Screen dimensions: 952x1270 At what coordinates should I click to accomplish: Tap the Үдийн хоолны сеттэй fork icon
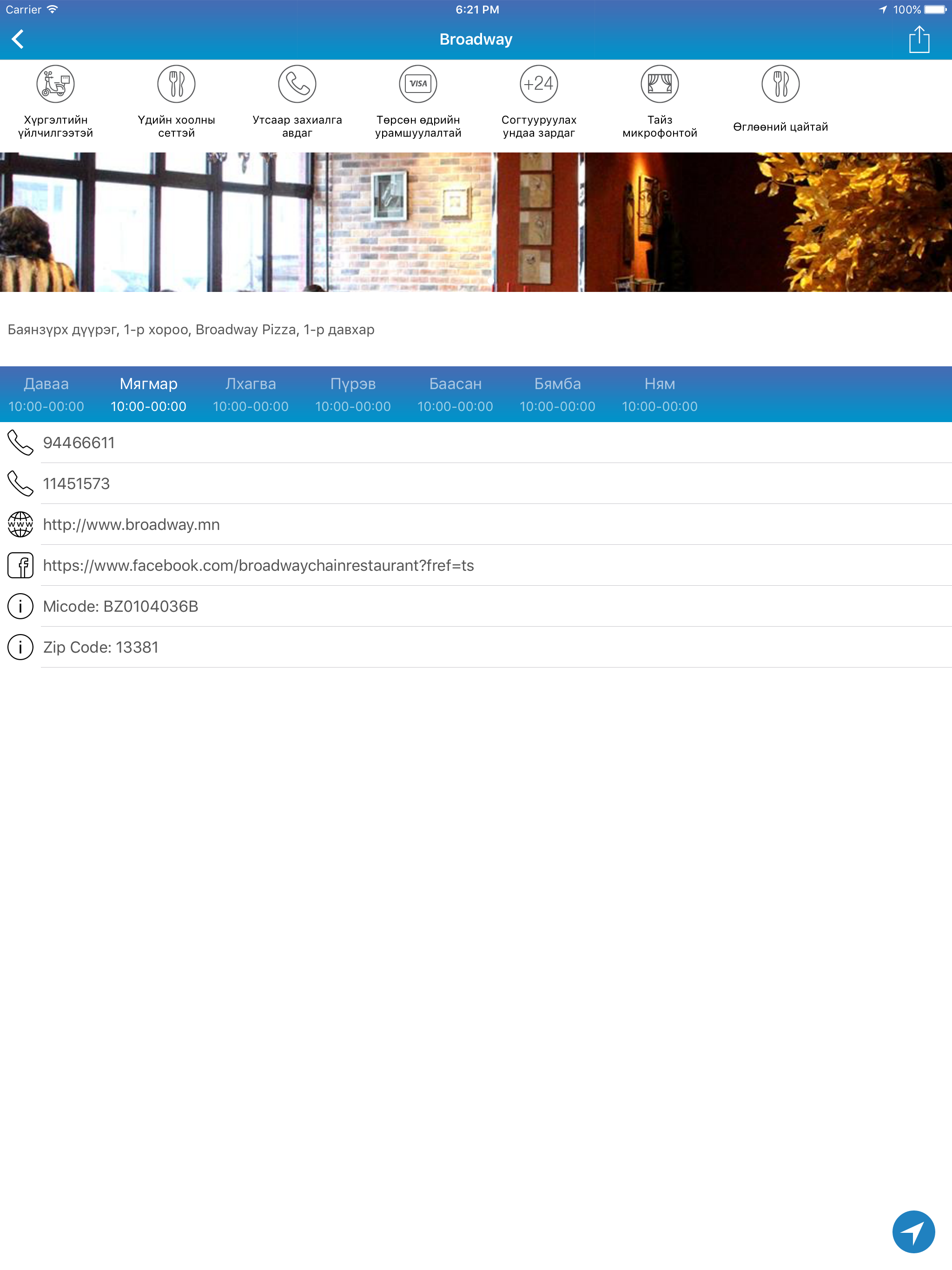click(x=176, y=84)
